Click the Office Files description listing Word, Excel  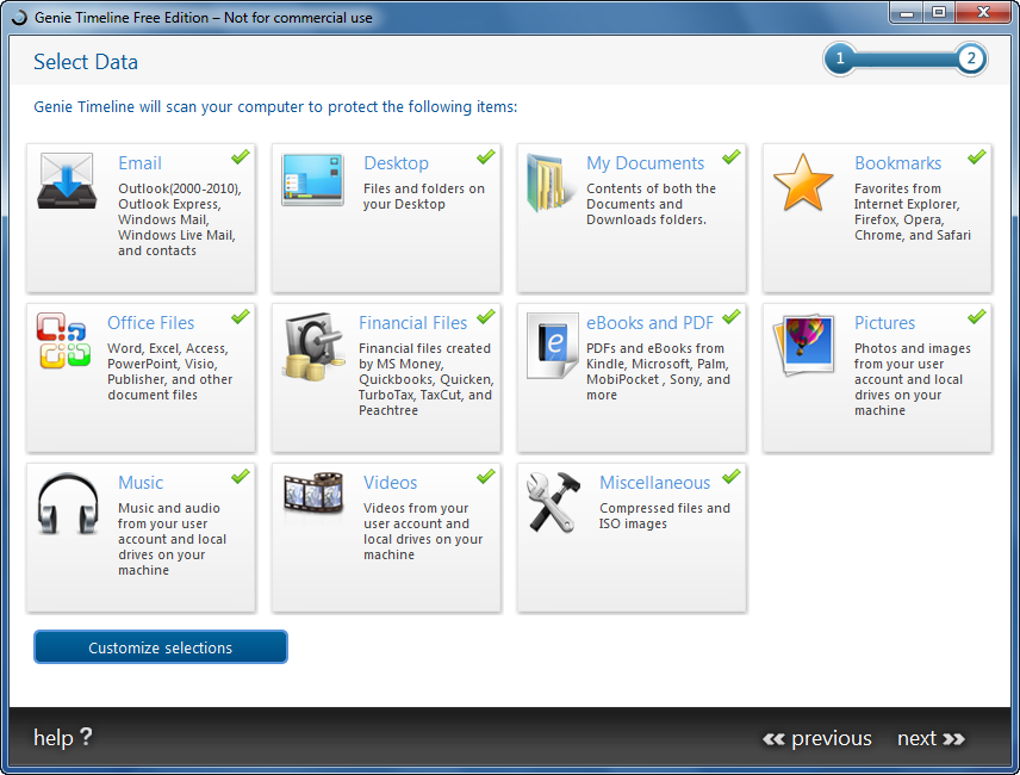coord(170,372)
